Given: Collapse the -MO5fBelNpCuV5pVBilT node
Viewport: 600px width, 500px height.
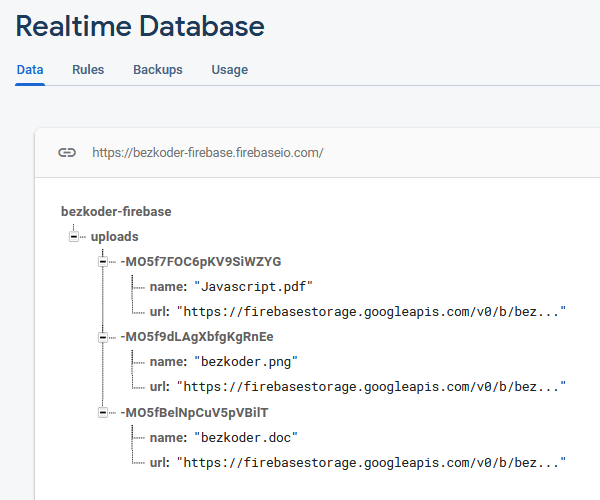Looking at the screenshot, I should click(x=103, y=413).
